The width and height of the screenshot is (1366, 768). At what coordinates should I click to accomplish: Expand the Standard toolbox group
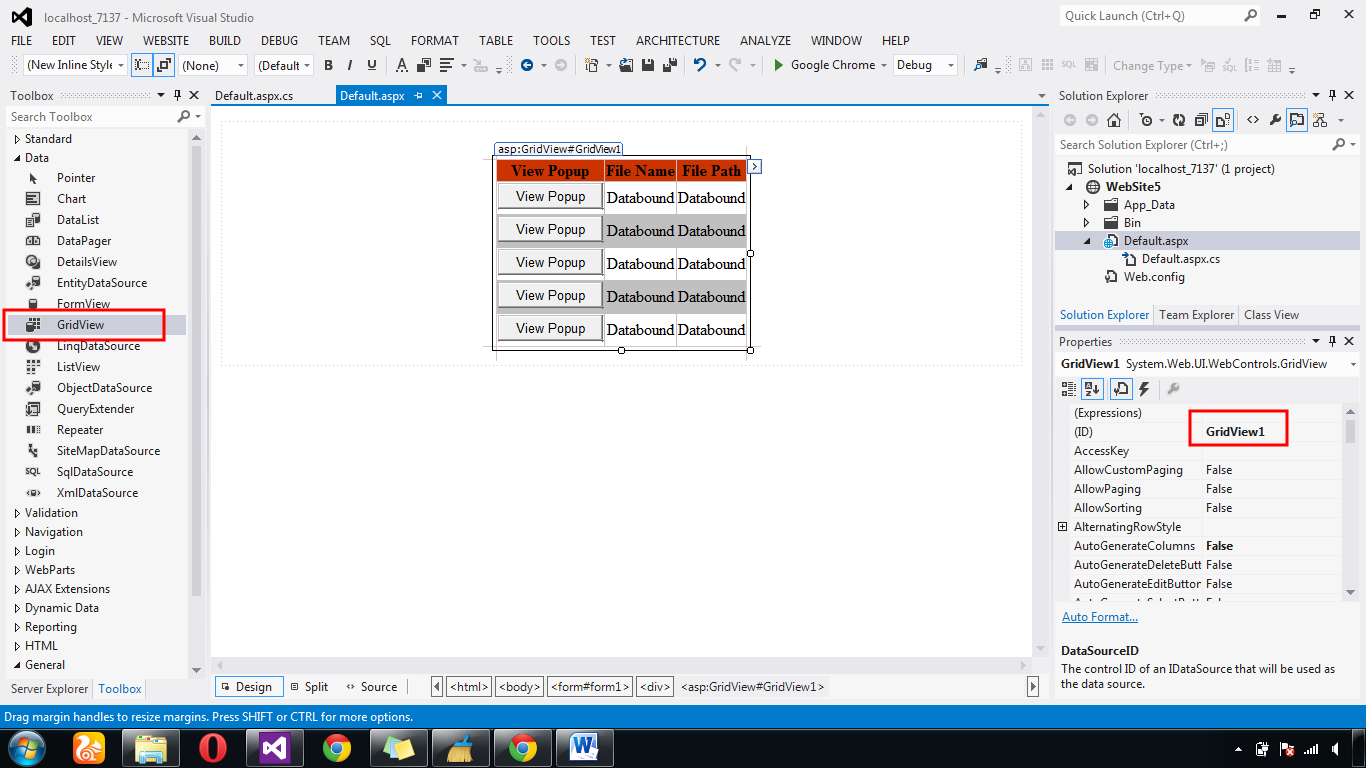pos(17,139)
